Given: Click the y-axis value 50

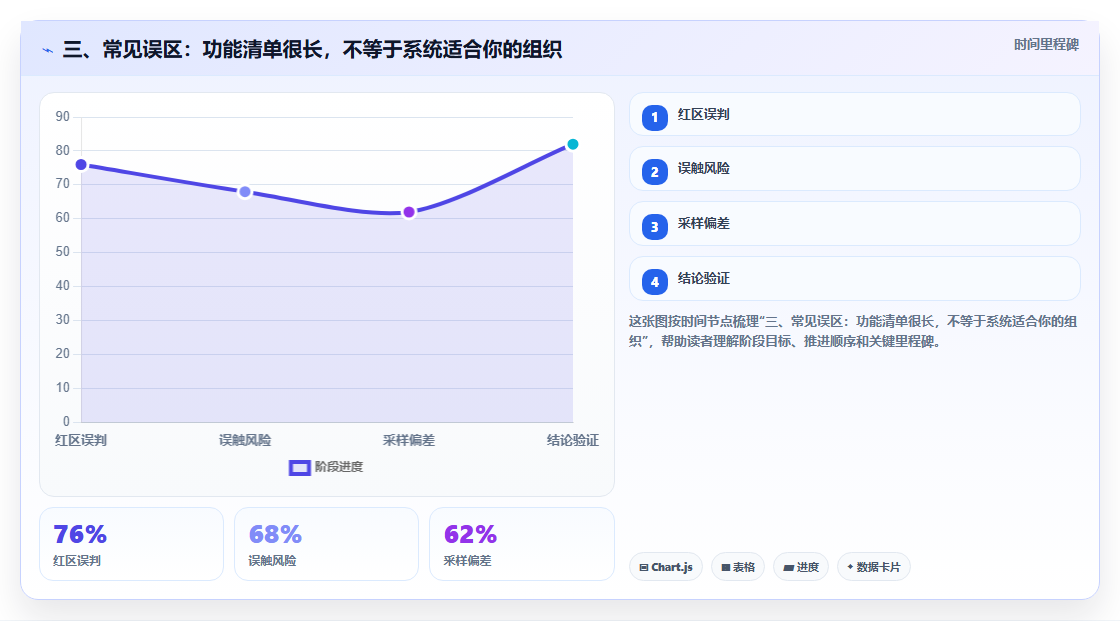Looking at the screenshot, I should click(63, 252).
